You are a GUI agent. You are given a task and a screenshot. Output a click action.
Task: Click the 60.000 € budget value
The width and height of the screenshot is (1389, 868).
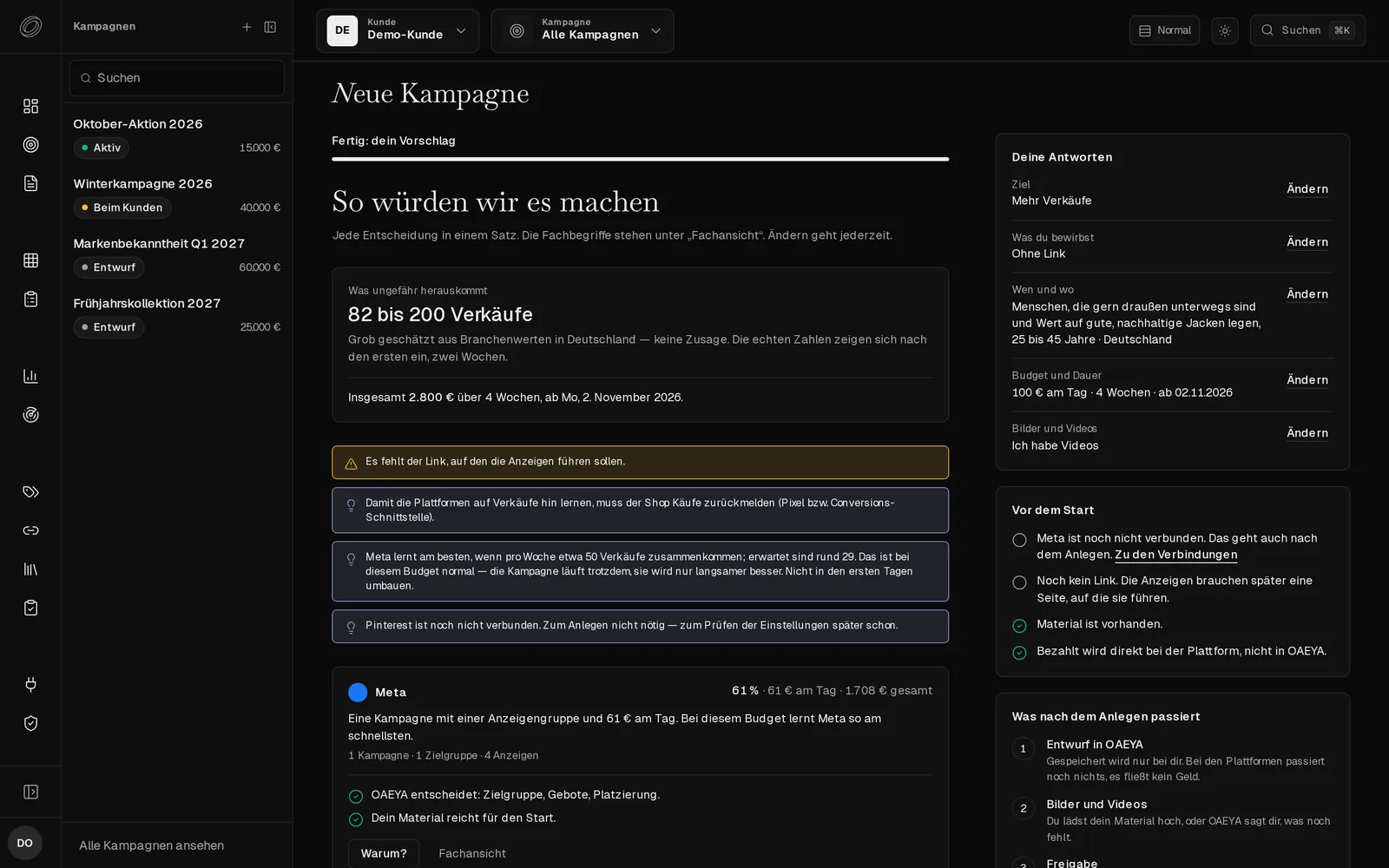pyautogui.click(x=260, y=267)
